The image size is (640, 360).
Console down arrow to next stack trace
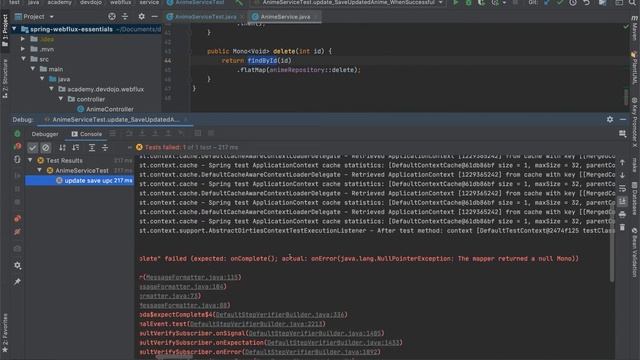(x=622, y=175)
